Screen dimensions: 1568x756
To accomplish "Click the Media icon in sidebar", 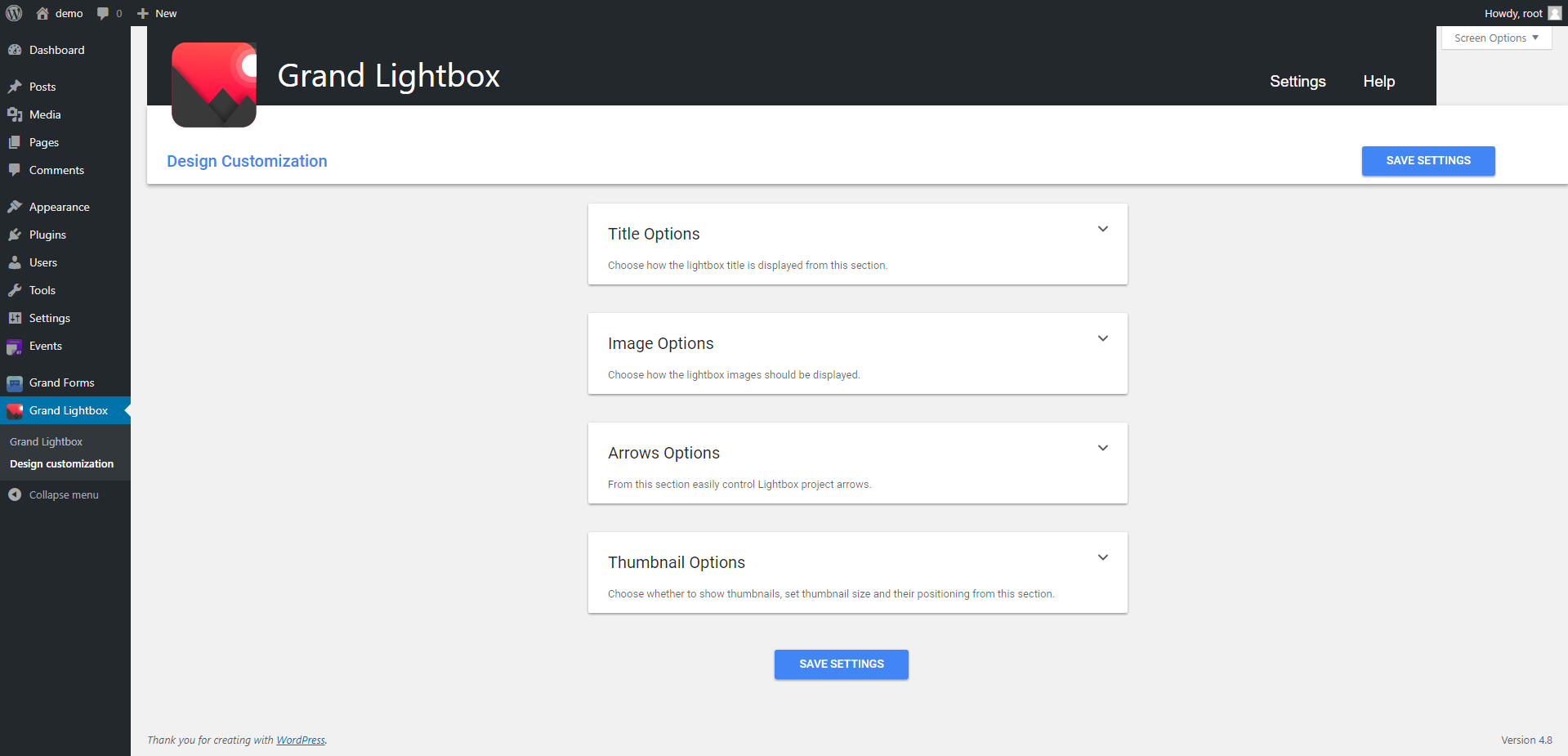I will coord(15,114).
